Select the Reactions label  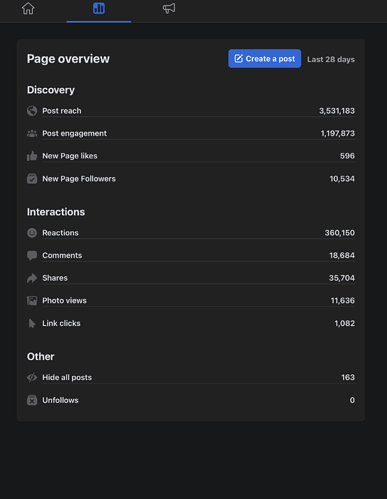click(x=60, y=233)
